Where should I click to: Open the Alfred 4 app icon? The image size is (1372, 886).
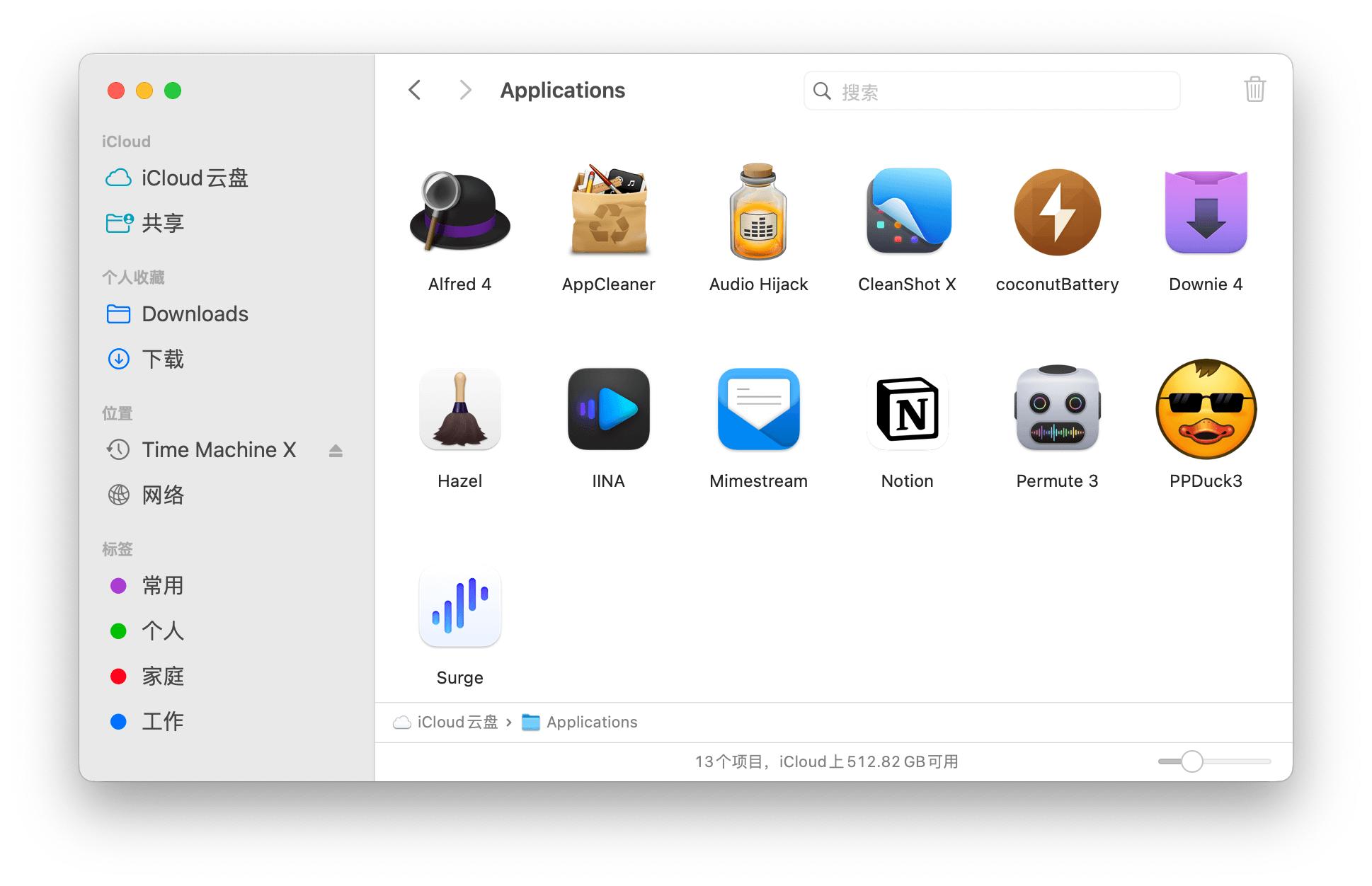pos(459,212)
